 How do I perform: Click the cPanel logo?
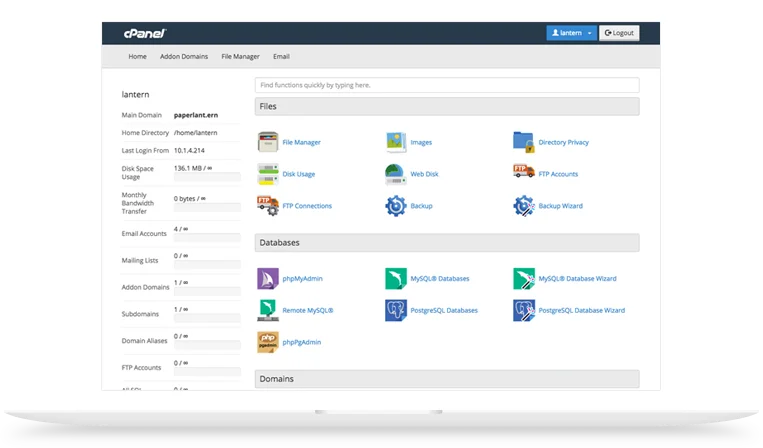pyautogui.click(x=145, y=33)
